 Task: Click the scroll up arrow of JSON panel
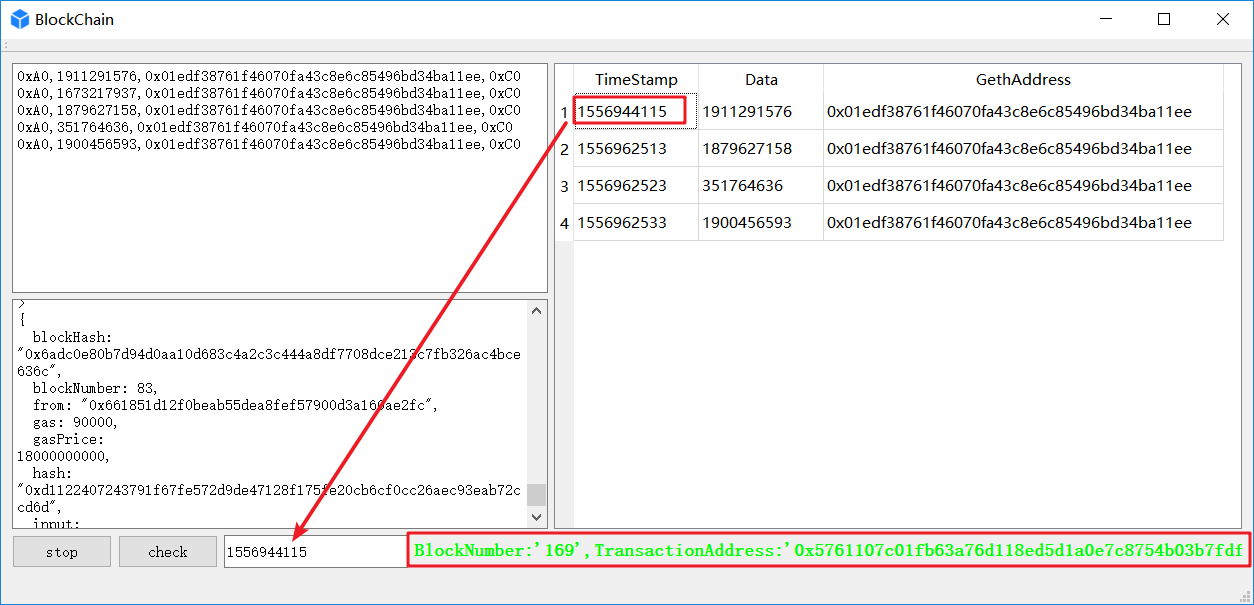click(x=537, y=310)
